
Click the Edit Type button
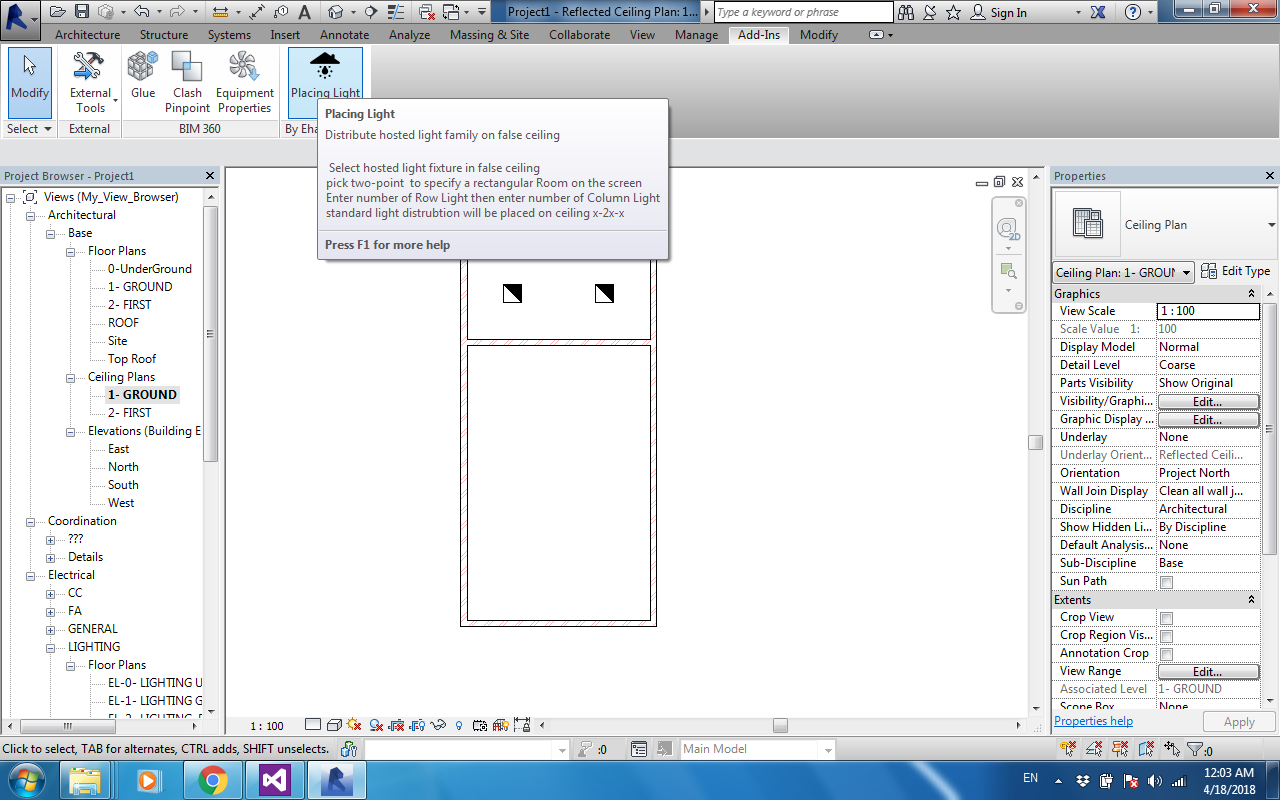(x=1236, y=271)
